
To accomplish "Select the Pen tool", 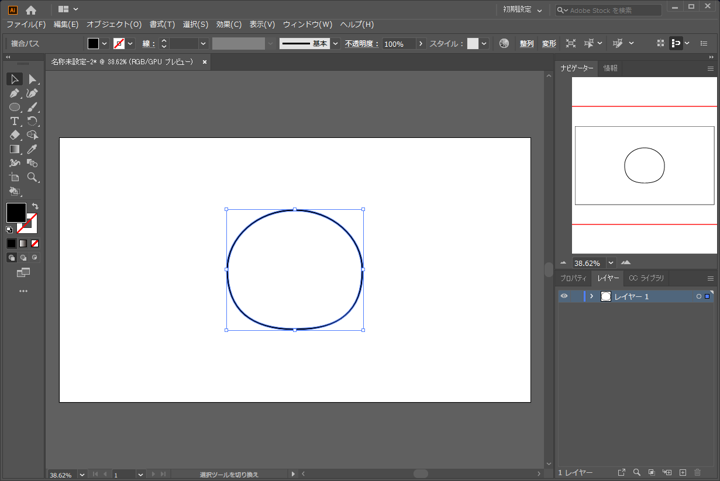I will (x=14, y=94).
